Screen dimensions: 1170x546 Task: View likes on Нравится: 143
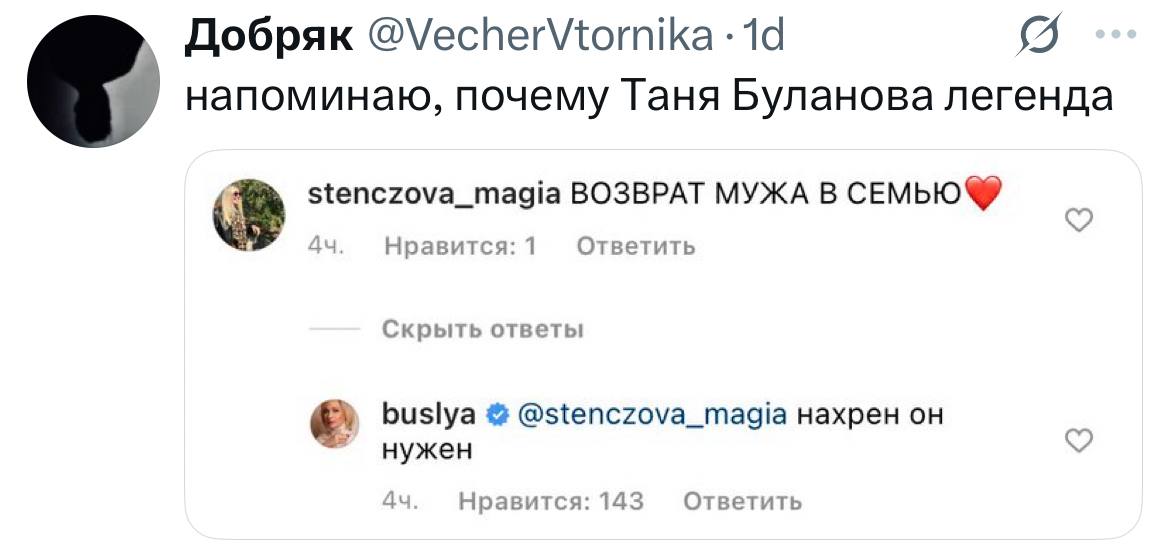(x=550, y=501)
